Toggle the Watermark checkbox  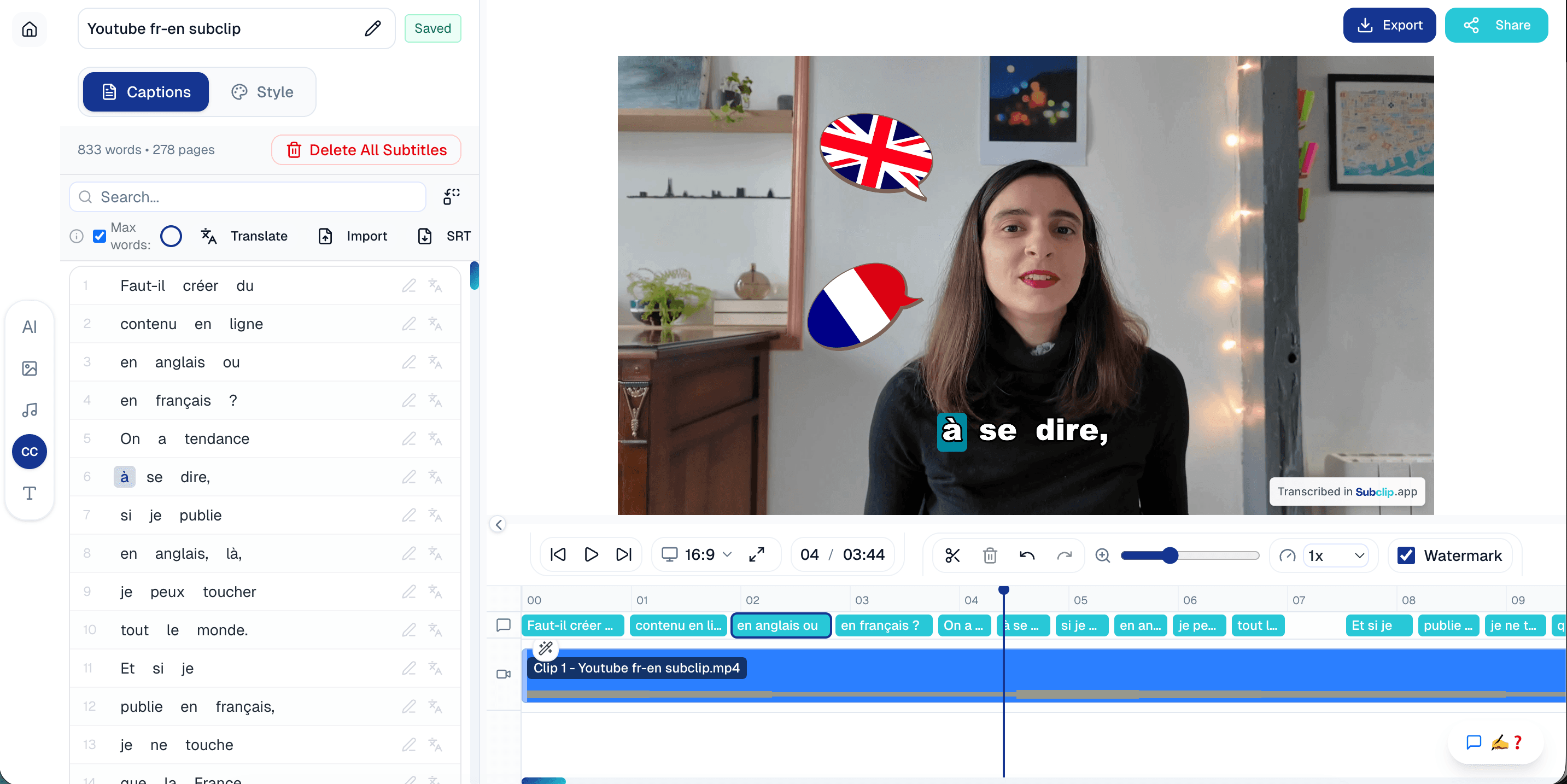point(1405,555)
